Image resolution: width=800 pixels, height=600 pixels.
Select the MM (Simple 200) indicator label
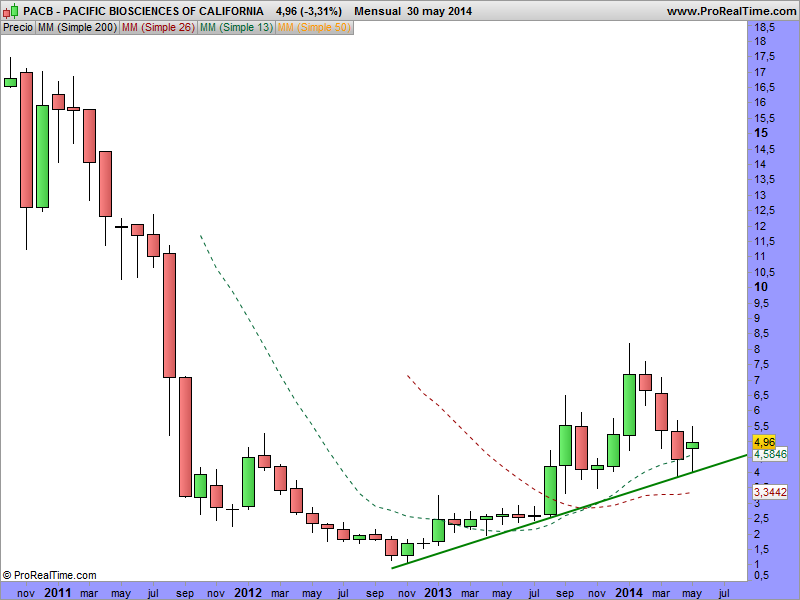point(78,28)
